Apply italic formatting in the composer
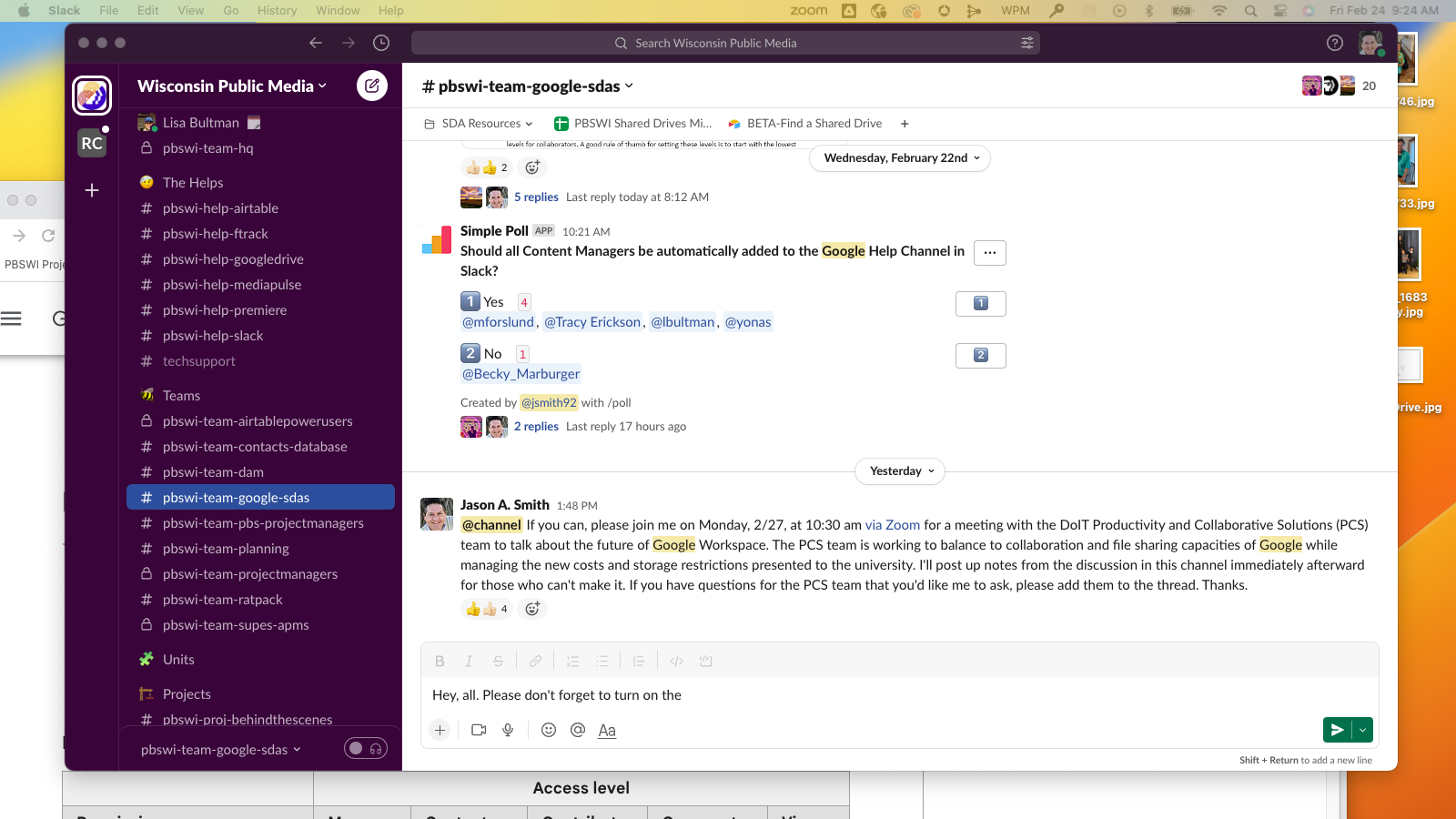This screenshot has width=1456, height=819. coord(469,662)
